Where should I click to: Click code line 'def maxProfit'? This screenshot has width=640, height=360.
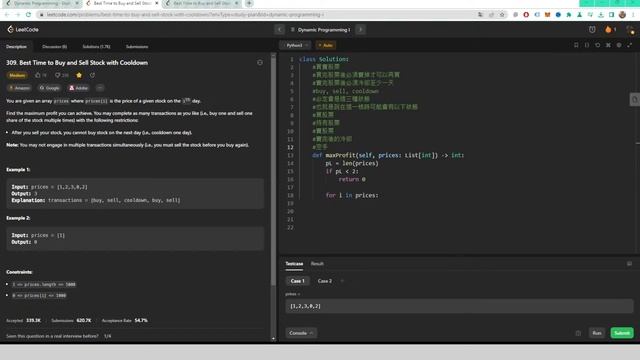(x=388, y=155)
